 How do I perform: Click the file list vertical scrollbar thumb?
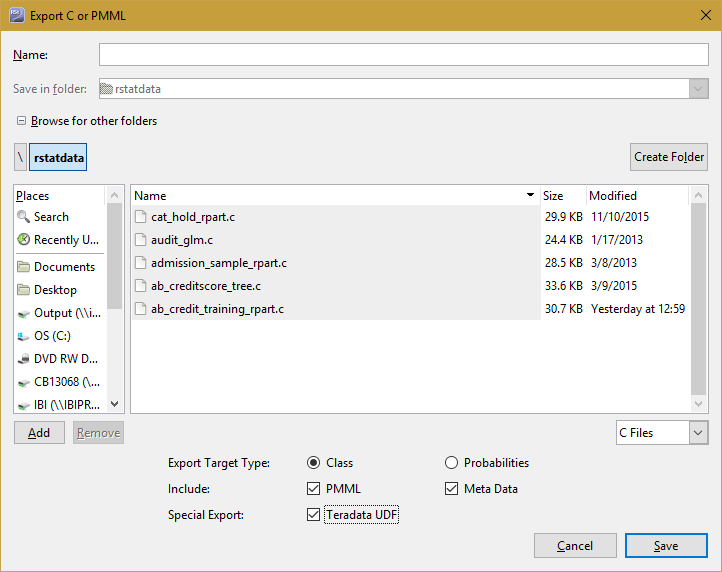tap(699, 299)
